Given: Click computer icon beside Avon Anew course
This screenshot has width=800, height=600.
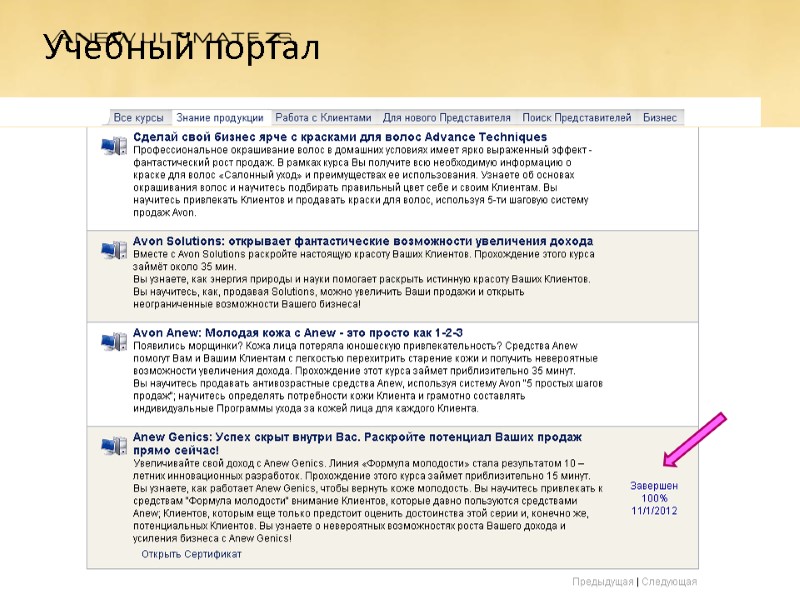Looking at the screenshot, I should [x=114, y=342].
